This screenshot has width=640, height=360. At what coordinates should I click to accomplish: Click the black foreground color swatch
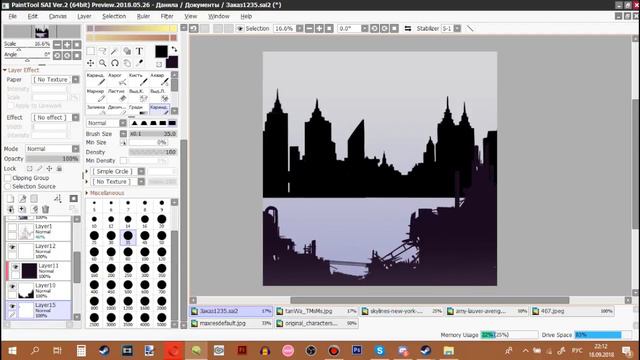161,51
